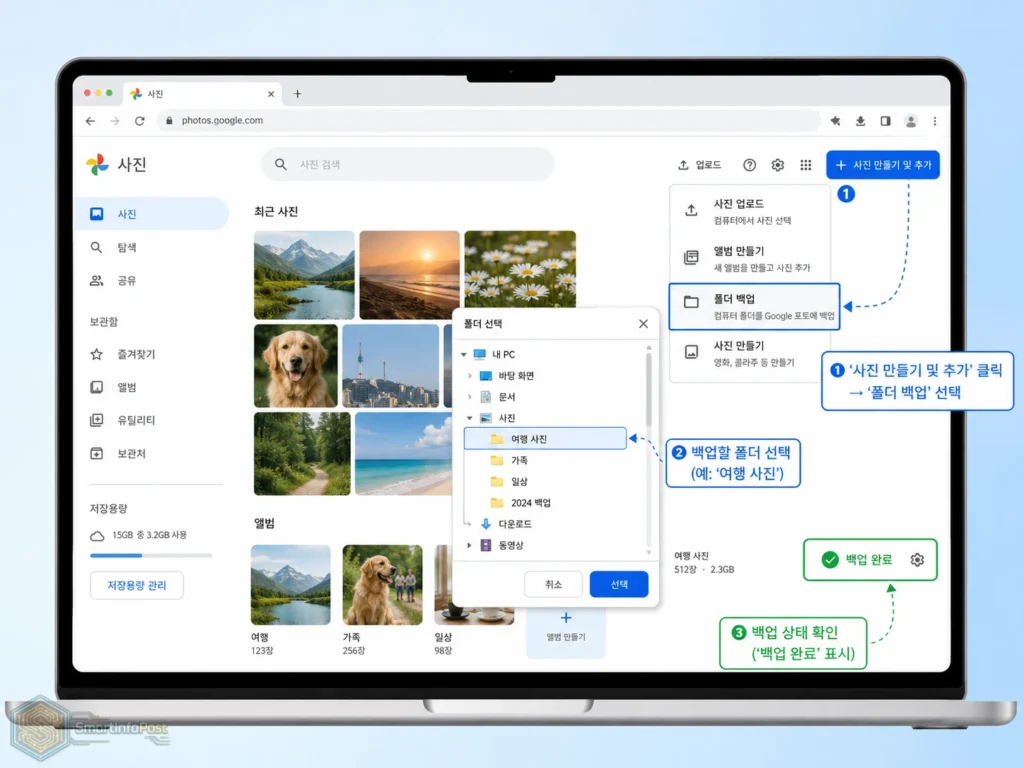Open the settings gear in header
Screen dimensions: 1024x768
[x=777, y=165]
